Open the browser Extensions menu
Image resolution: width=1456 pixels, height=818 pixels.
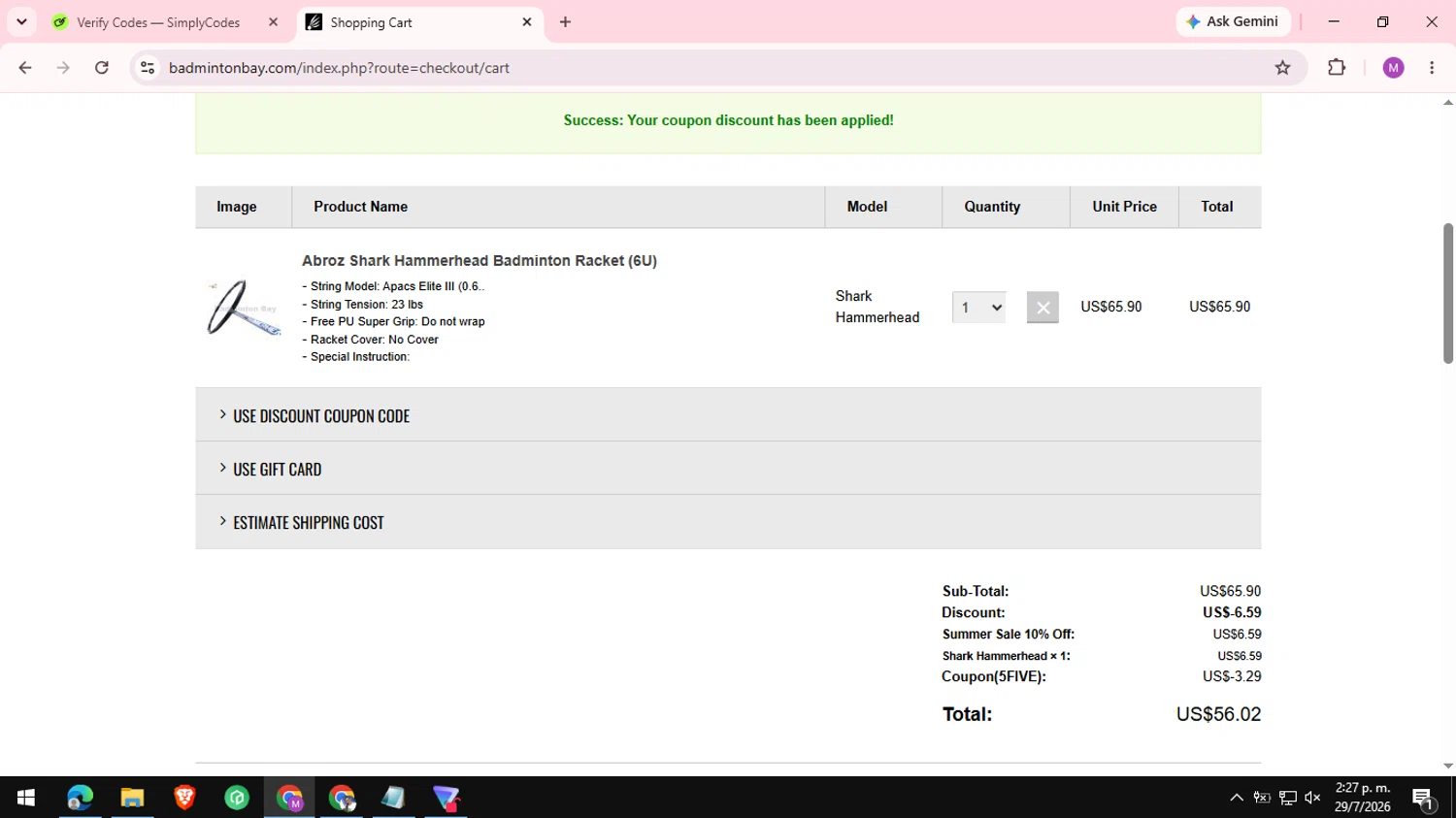click(x=1337, y=68)
